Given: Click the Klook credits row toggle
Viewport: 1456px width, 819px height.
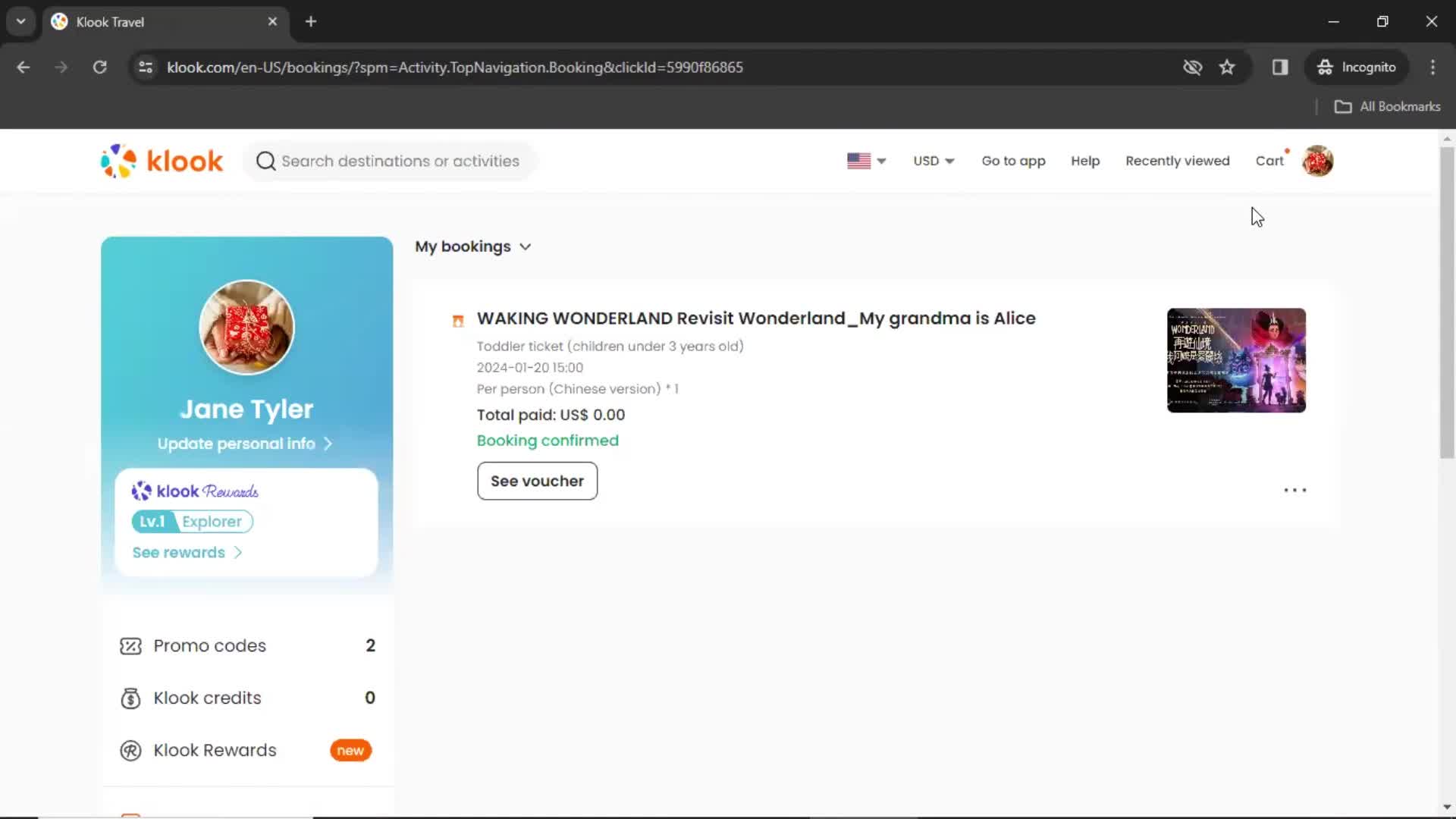Looking at the screenshot, I should coord(247,697).
